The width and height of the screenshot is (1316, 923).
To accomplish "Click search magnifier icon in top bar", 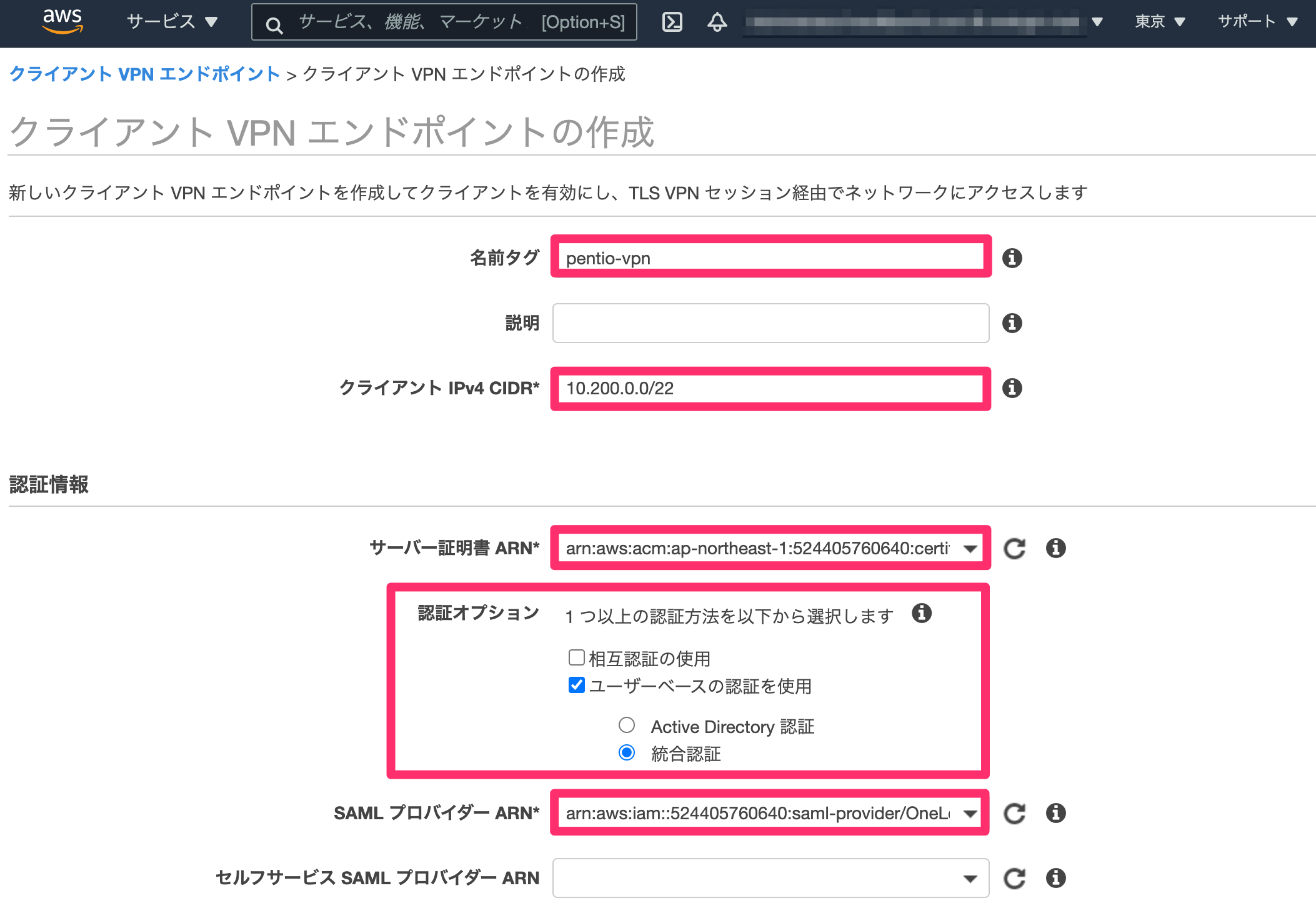I will coord(274,25).
